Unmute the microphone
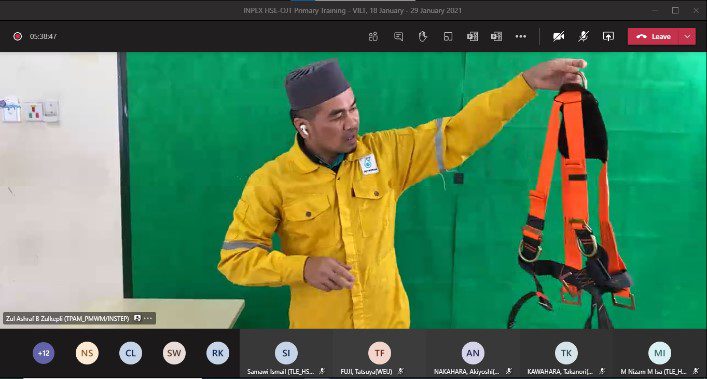The width and height of the screenshot is (707, 379). coord(583,37)
